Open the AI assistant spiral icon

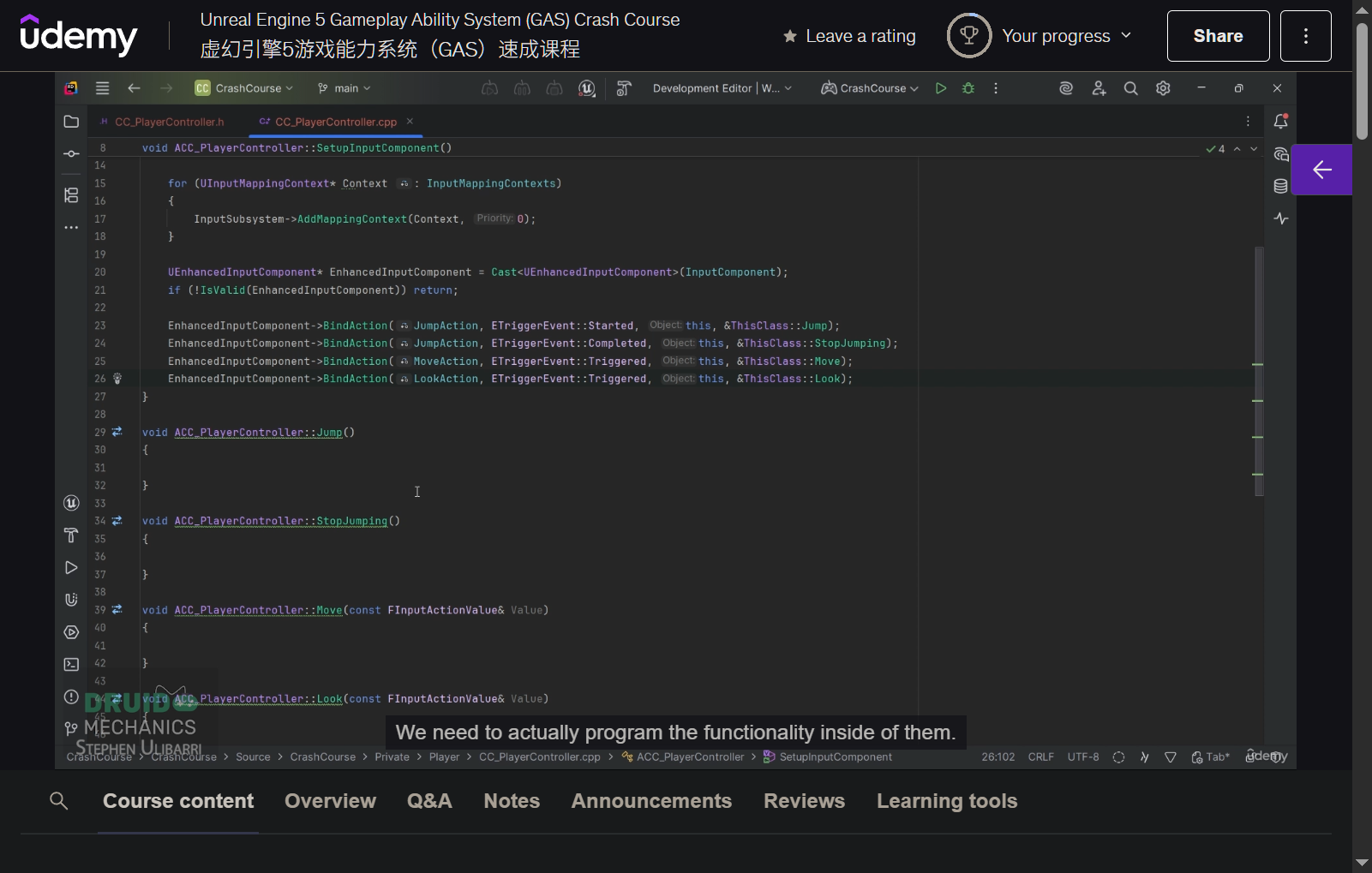click(x=1066, y=88)
